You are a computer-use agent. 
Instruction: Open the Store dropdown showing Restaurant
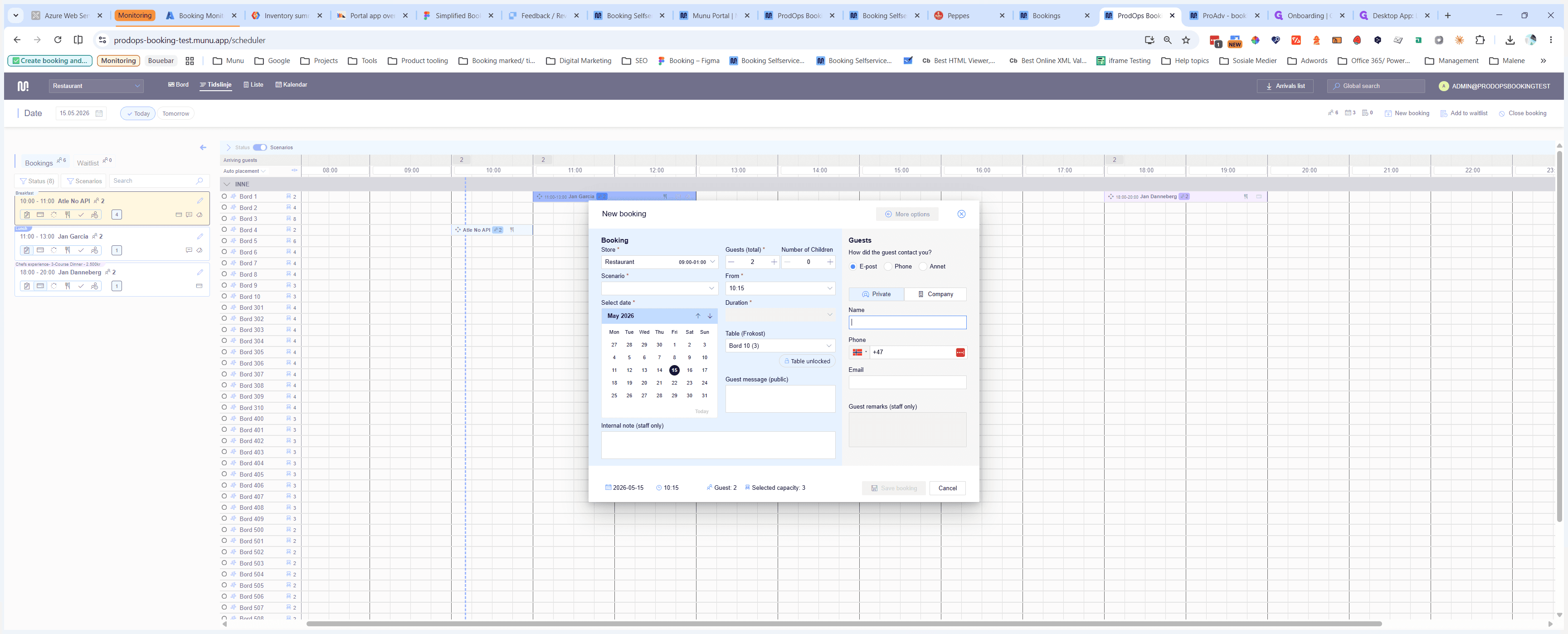coord(659,262)
